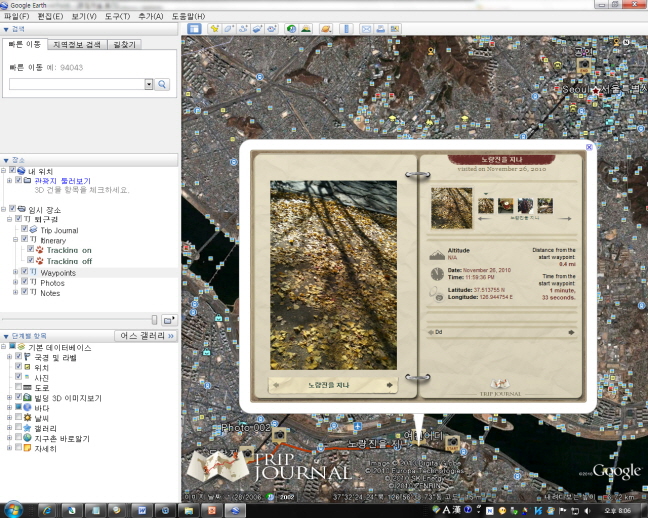Close the Trip Journal balloon

(589, 147)
